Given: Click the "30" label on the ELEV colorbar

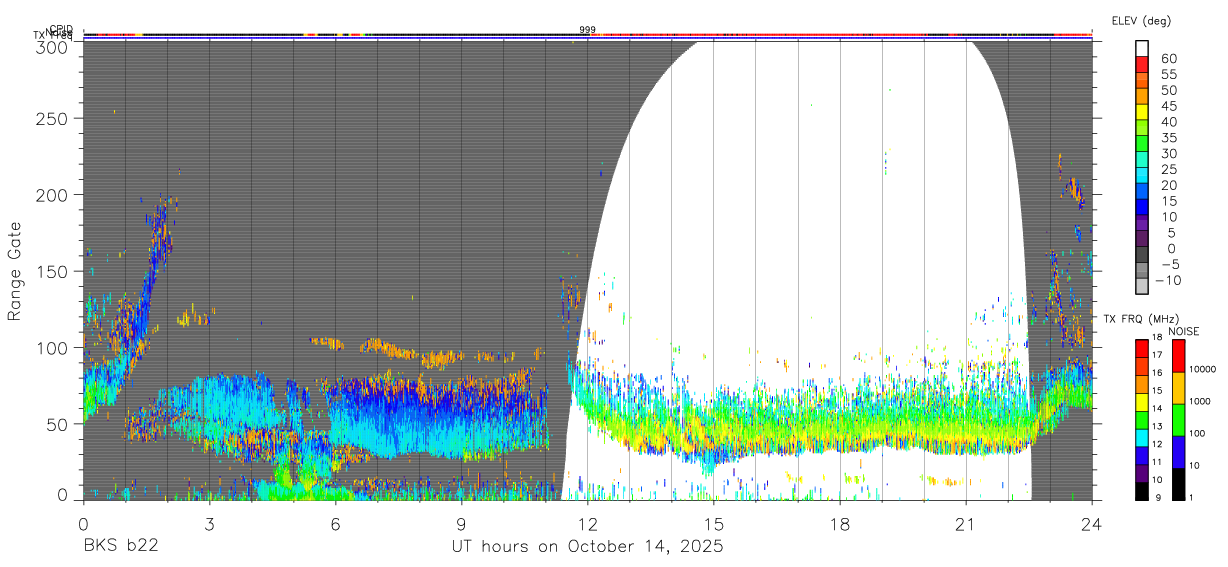Looking at the screenshot, I should tap(1170, 153).
